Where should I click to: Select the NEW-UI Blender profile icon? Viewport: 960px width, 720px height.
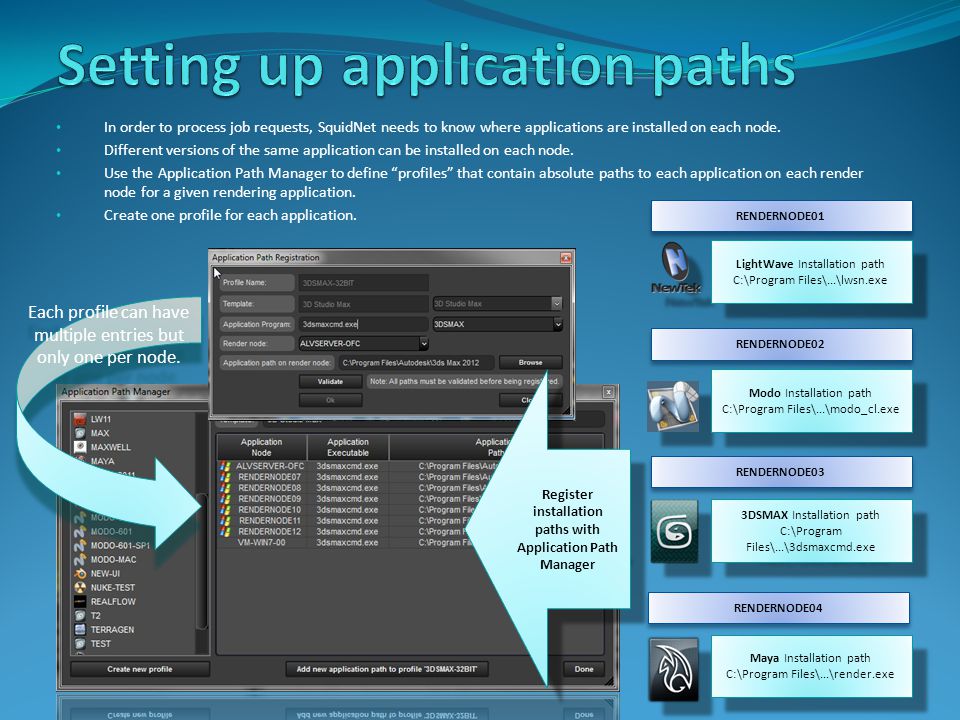tap(80, 574)
